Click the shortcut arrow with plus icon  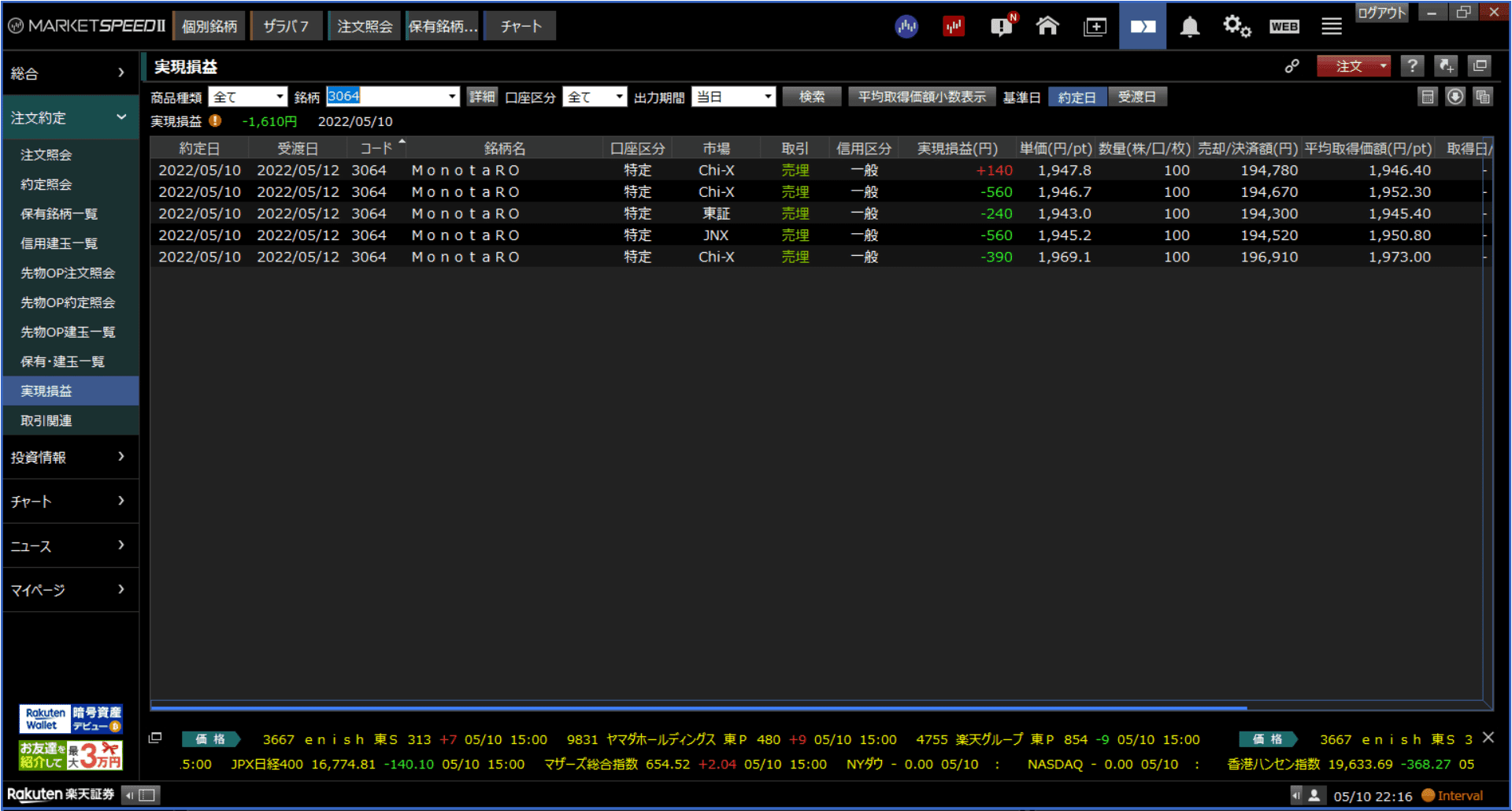coord(1446,66)
